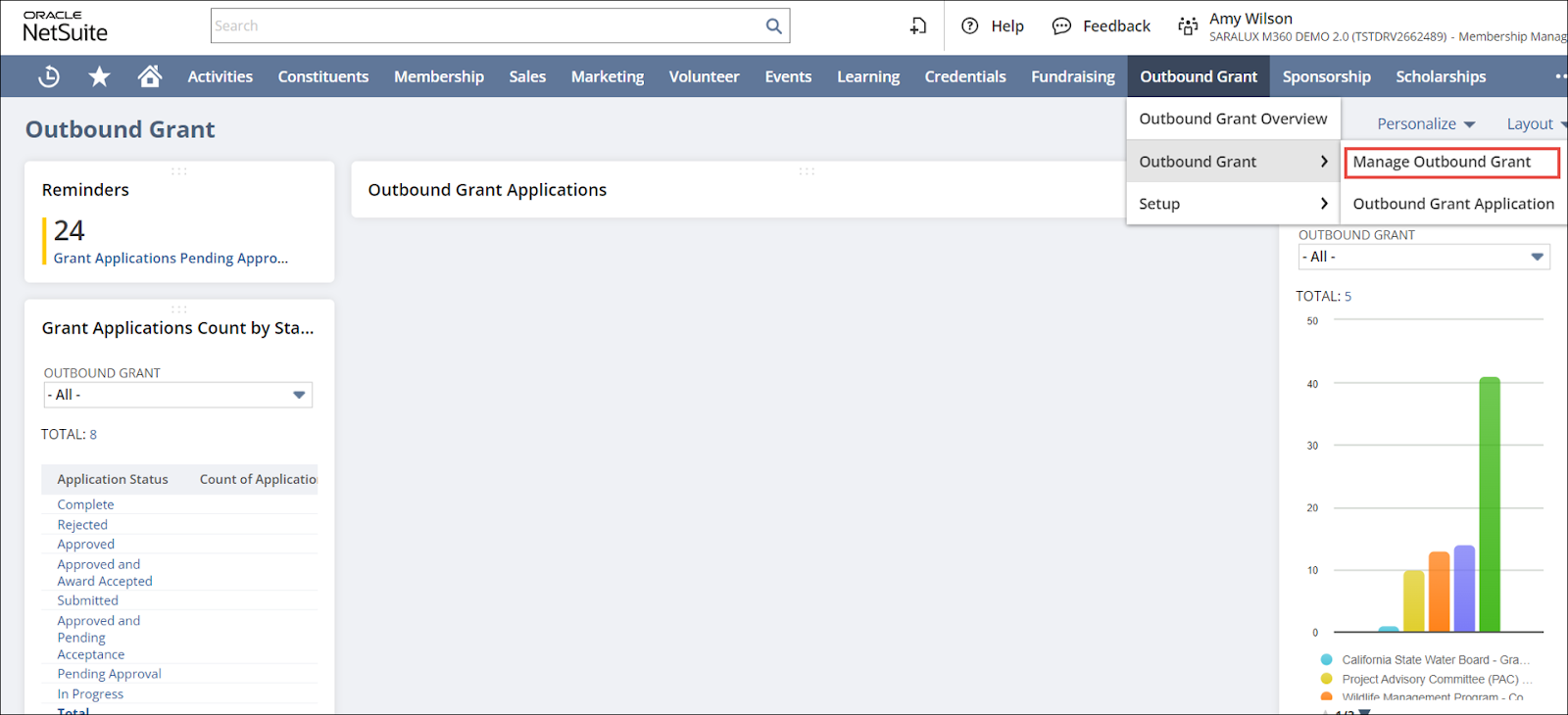
Task: Open the role switcher icon by Amy Wilson
Action: click(x=1188, y=26)
